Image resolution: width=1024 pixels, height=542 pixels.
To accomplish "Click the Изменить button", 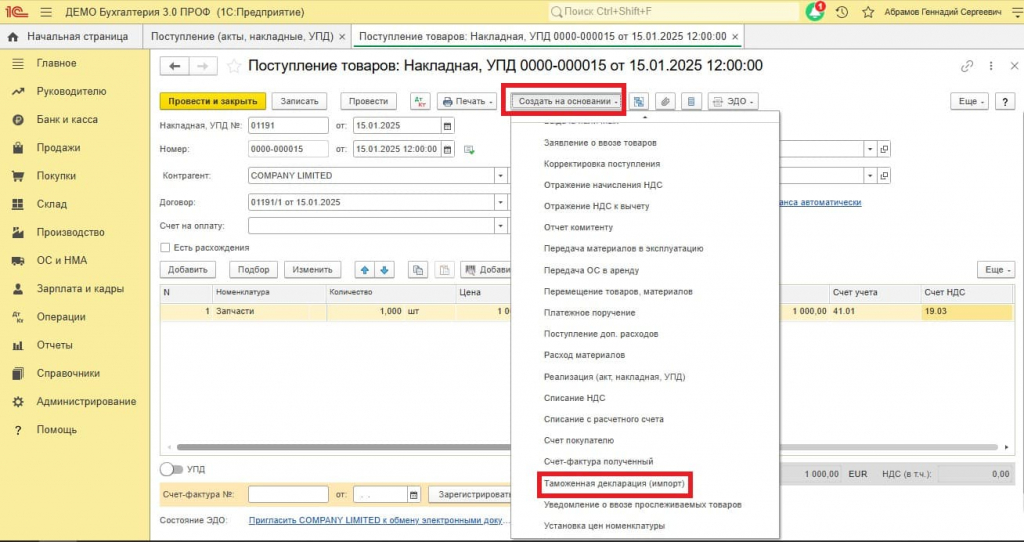I will tap(312, 270).
